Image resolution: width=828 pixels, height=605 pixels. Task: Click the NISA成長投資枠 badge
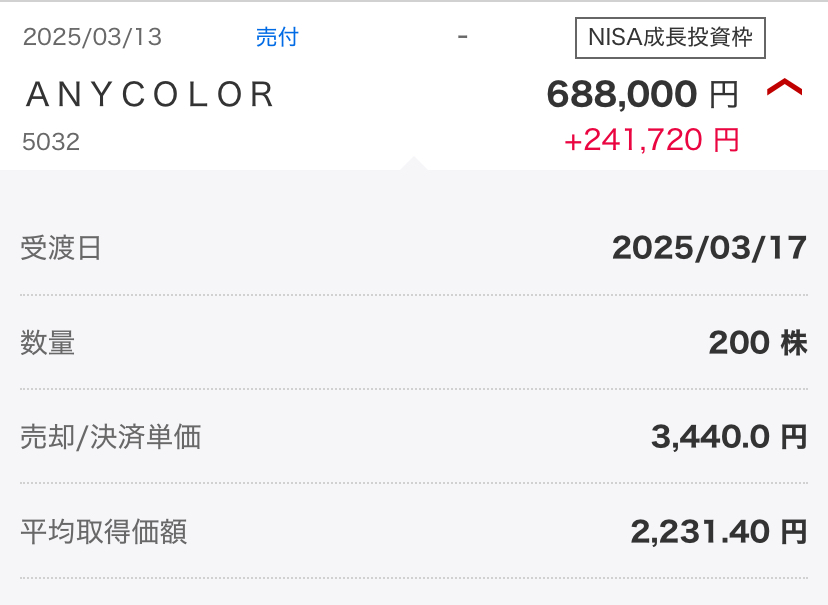click(670, 39)
